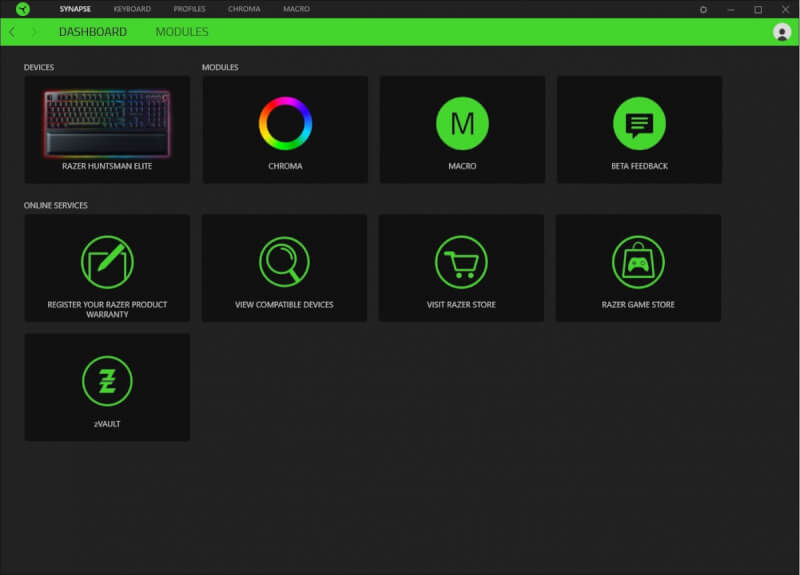This screenshot has height=575, width=800.
Task: Click Visit Razer Store label
Action: pyautogui.click(x=461, y=305)
